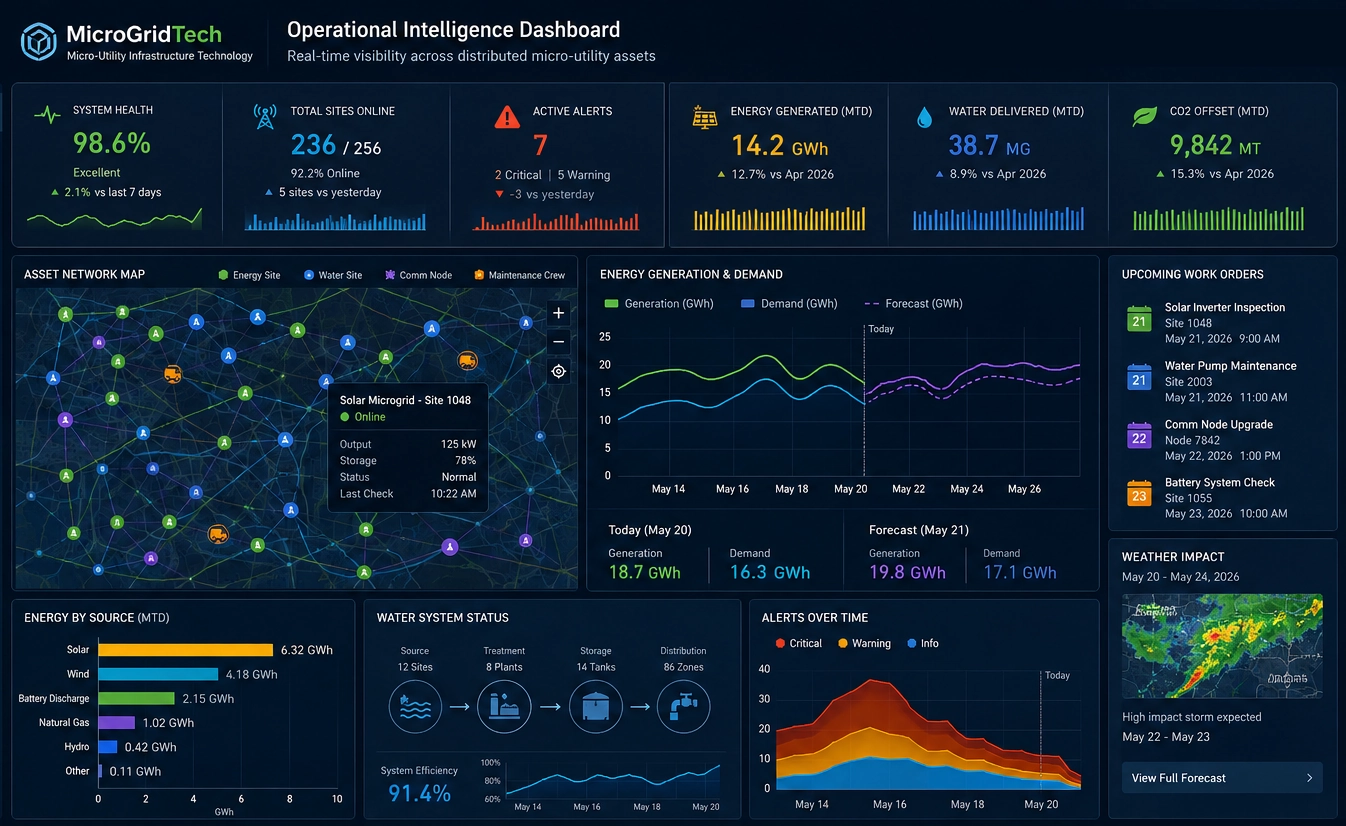Open the View Full Forecast button

[1222, 778]
